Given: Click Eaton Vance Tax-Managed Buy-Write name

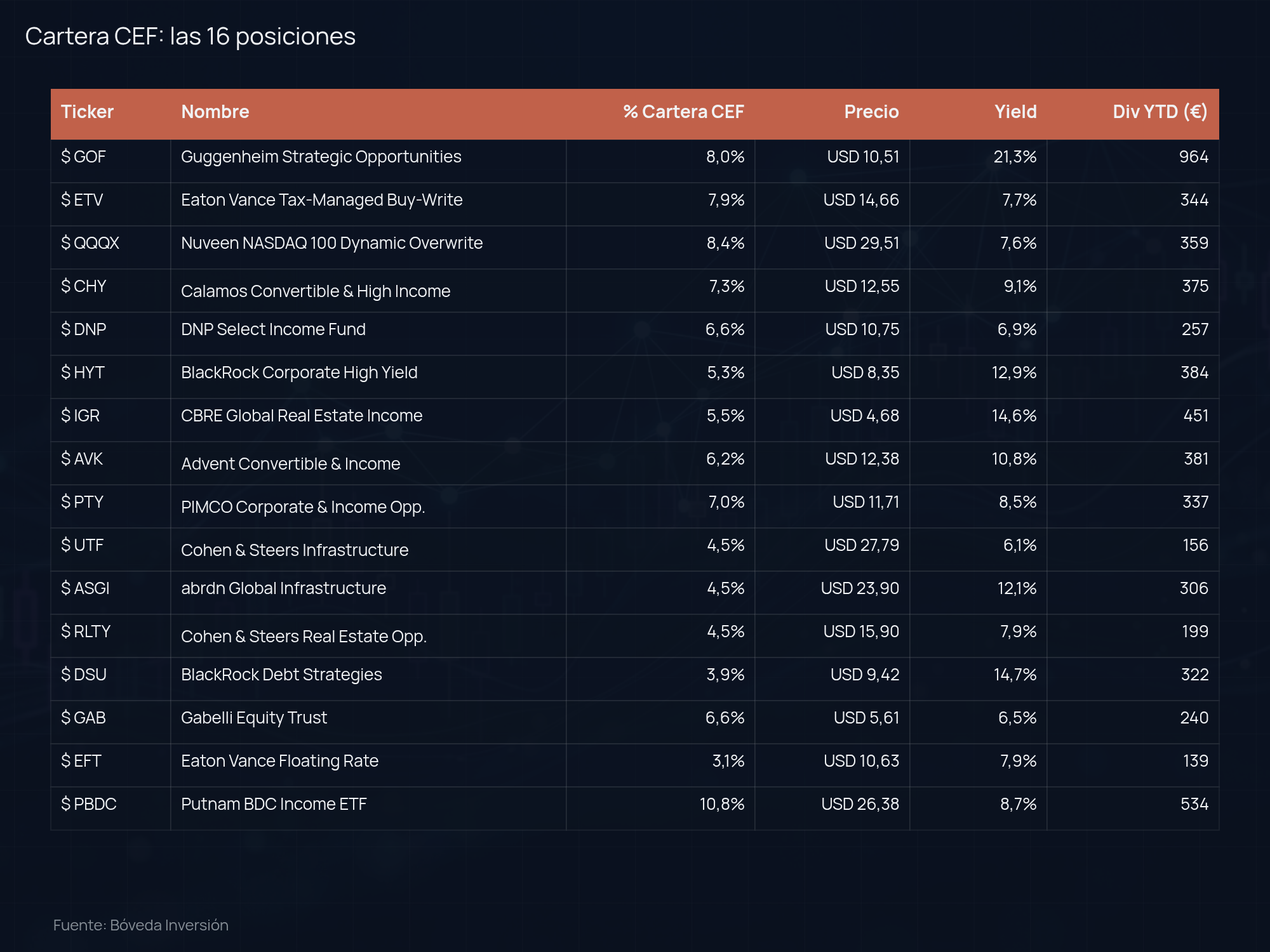Looking at the screenshot, I should (x=322, y=200).
